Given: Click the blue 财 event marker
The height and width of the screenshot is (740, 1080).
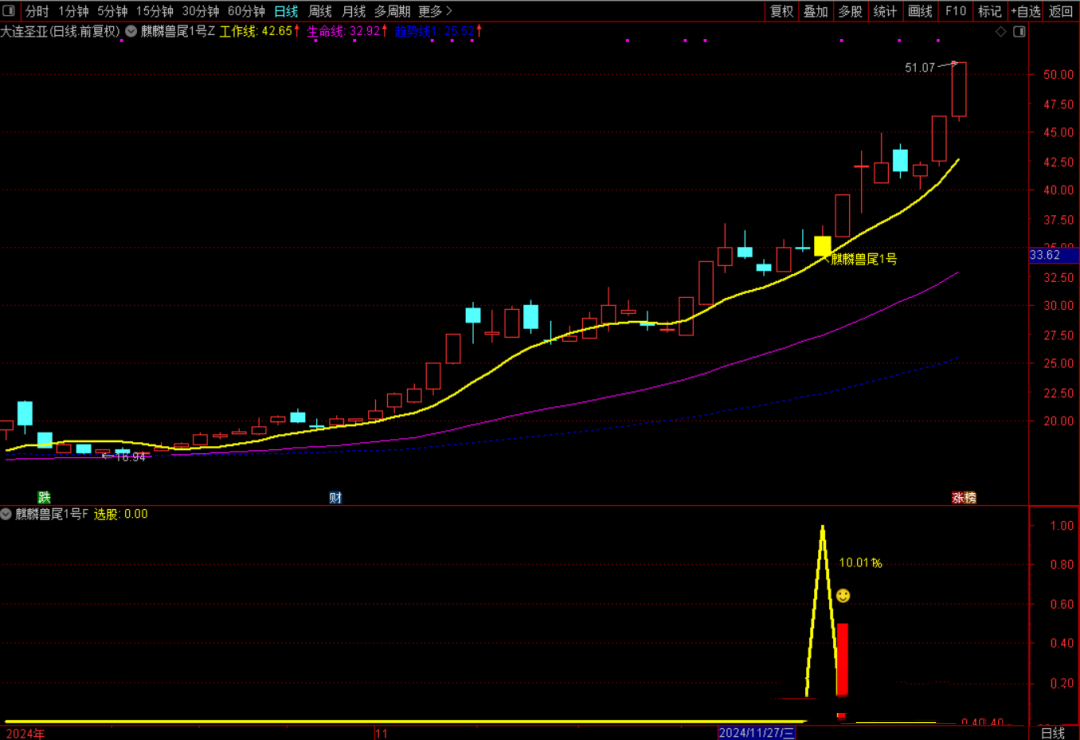Looking at the screenshot, I should (336, 497).
